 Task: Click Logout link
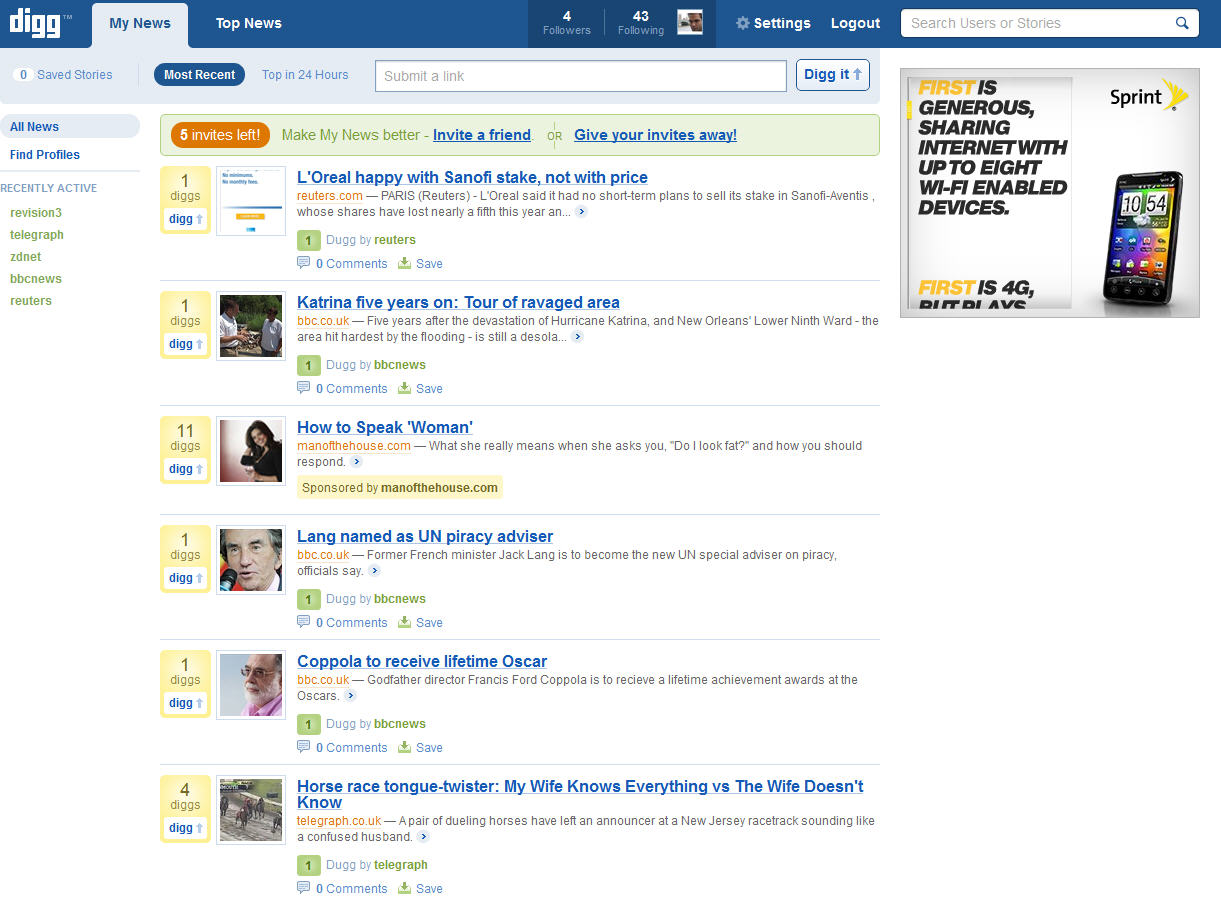pyautogui.click(x=856, y=23)
